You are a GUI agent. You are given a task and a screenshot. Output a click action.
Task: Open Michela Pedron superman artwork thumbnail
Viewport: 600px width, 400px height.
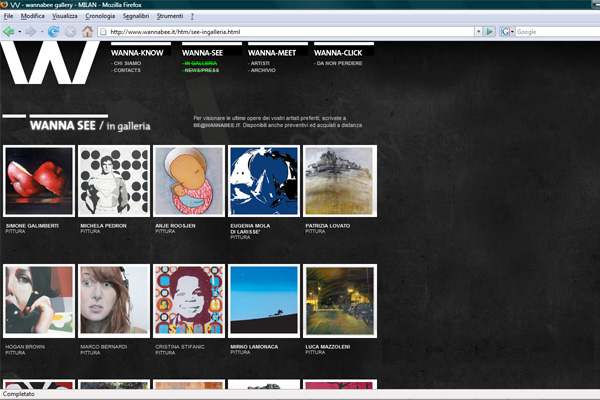coord(114,181)
